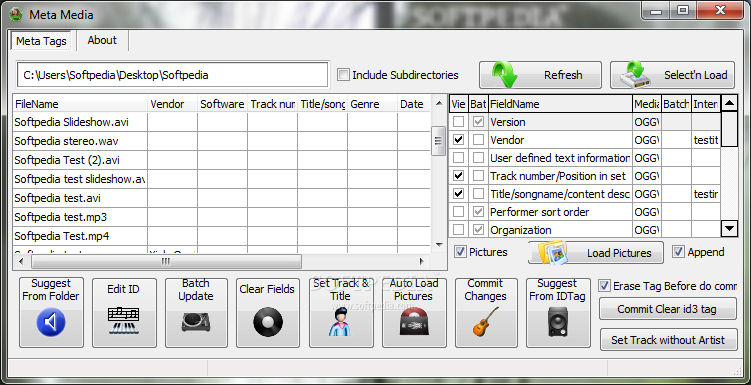Uncheck the View box for Vendor field
751x385 pixels.
[458, 140]
